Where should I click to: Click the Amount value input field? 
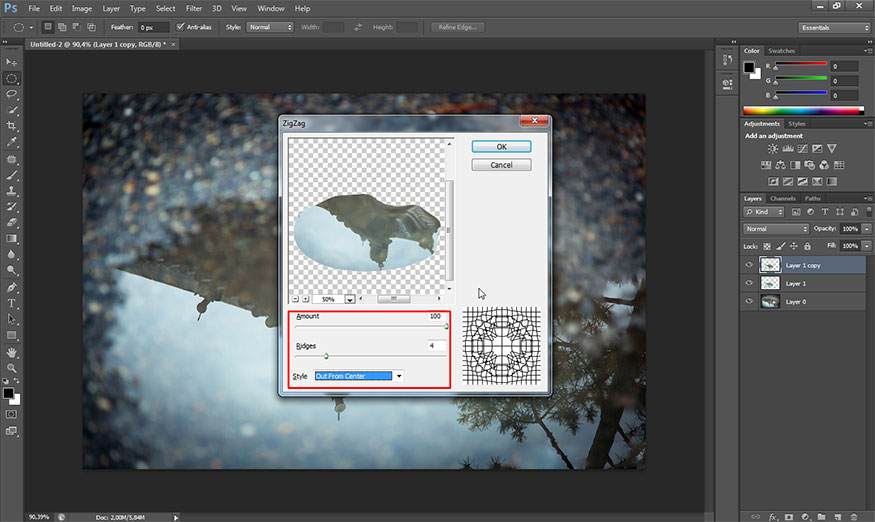(434, 316)
